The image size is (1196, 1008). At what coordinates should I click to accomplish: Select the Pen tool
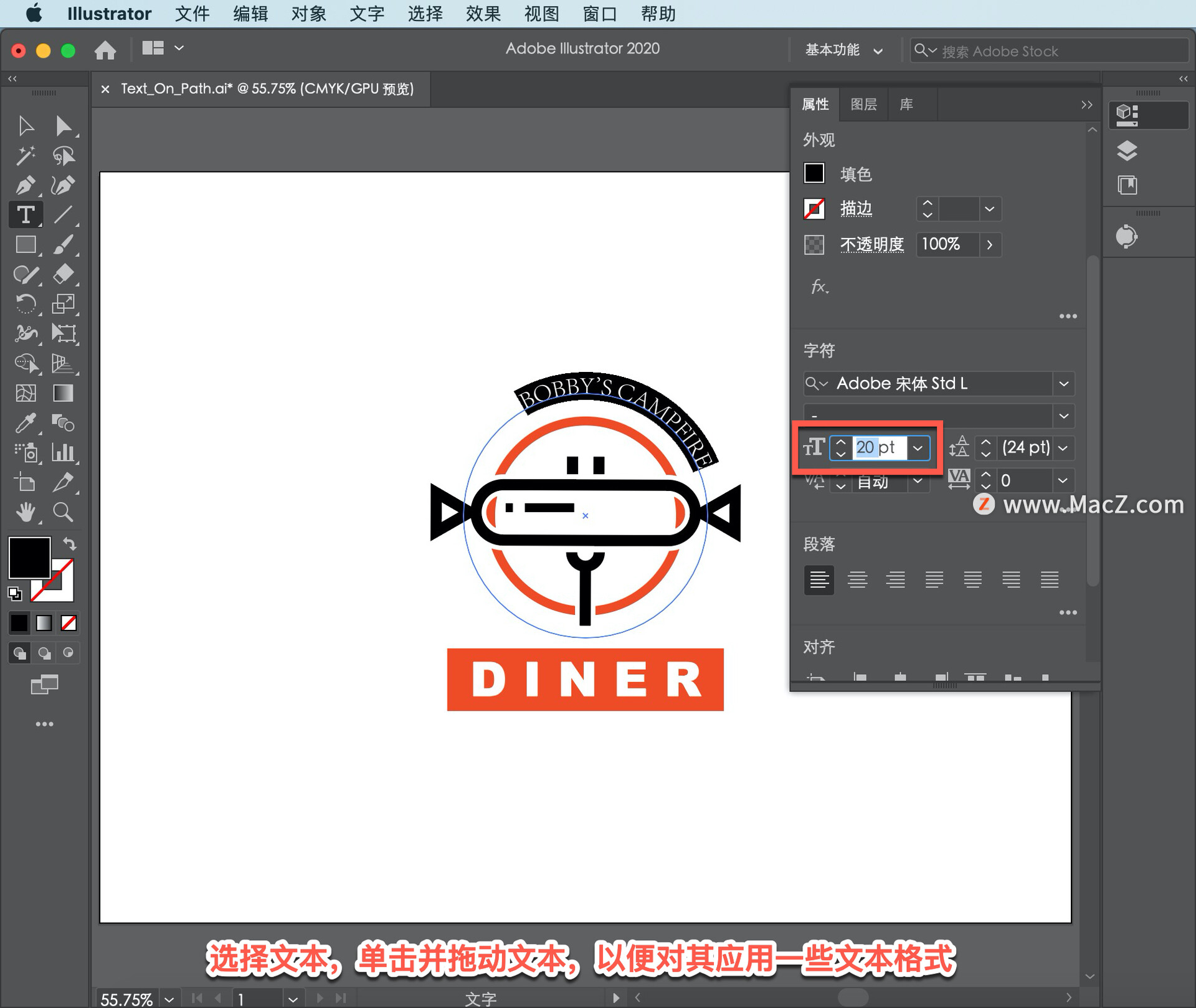pos(26,185)
